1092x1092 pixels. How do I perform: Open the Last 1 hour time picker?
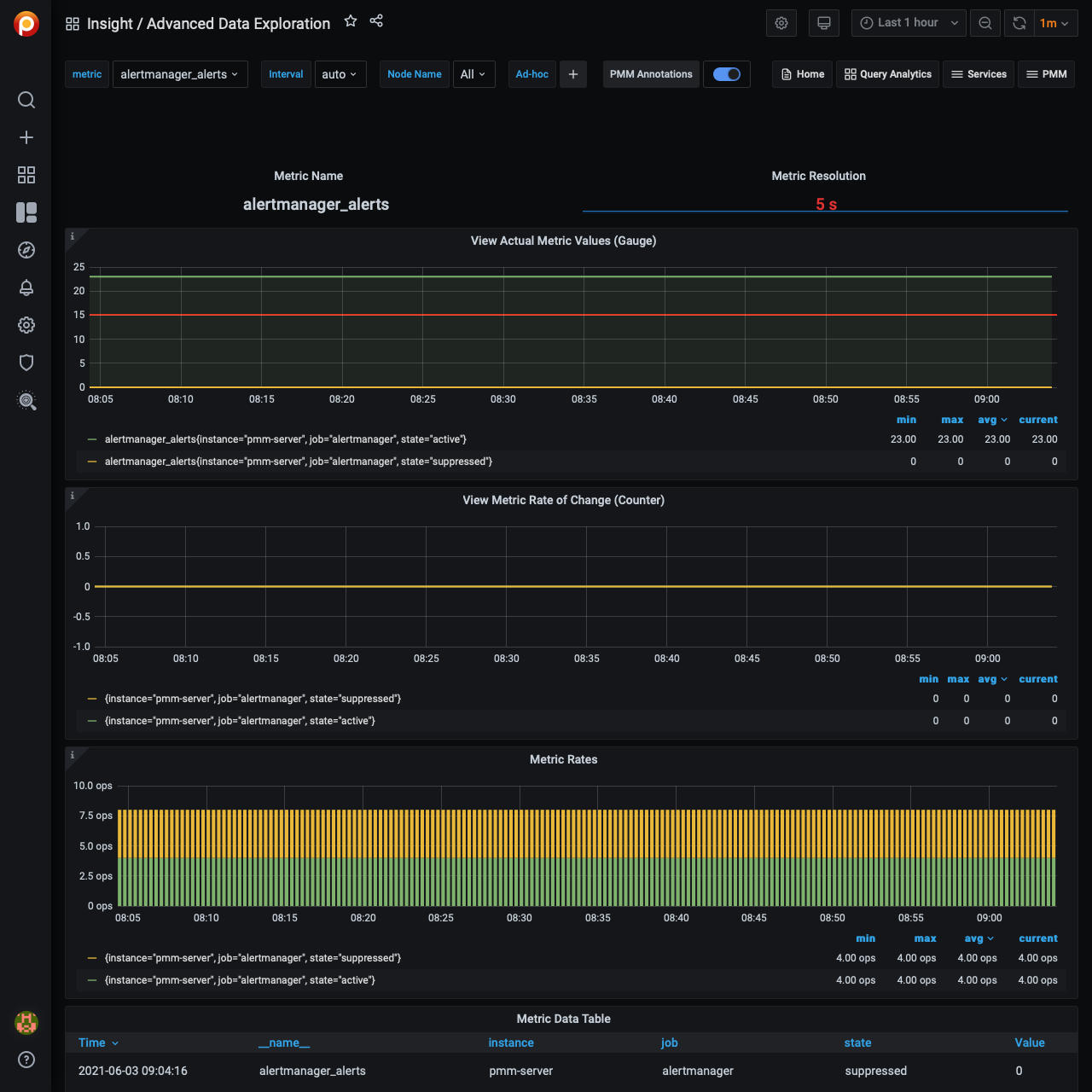[909, 23]
